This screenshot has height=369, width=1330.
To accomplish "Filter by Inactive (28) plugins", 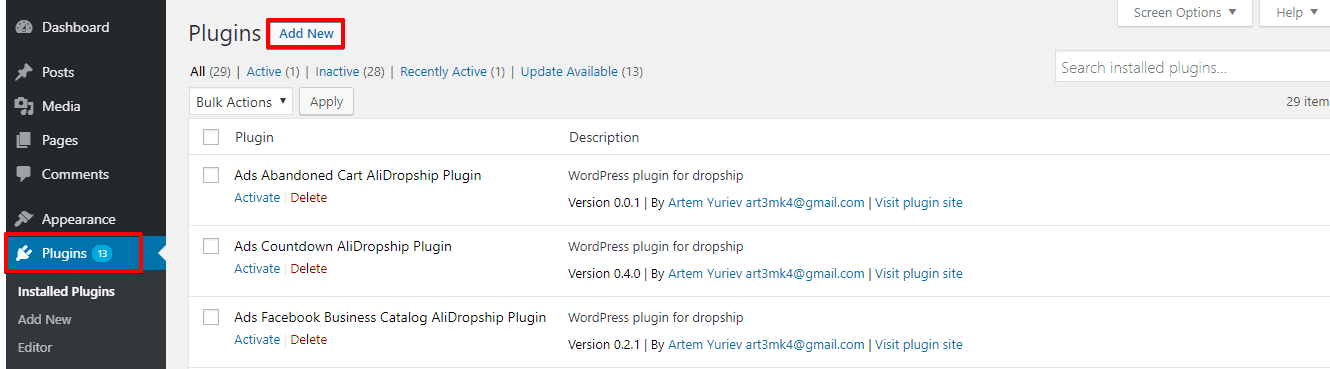I will [x=350, y=72].
